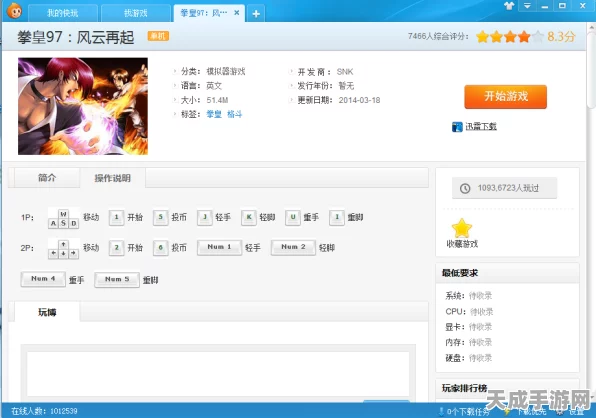The height and width of the screenshot is (418, 596).
Task: Click the key 5 投币 icon
Action: click(x=160, y=217)
